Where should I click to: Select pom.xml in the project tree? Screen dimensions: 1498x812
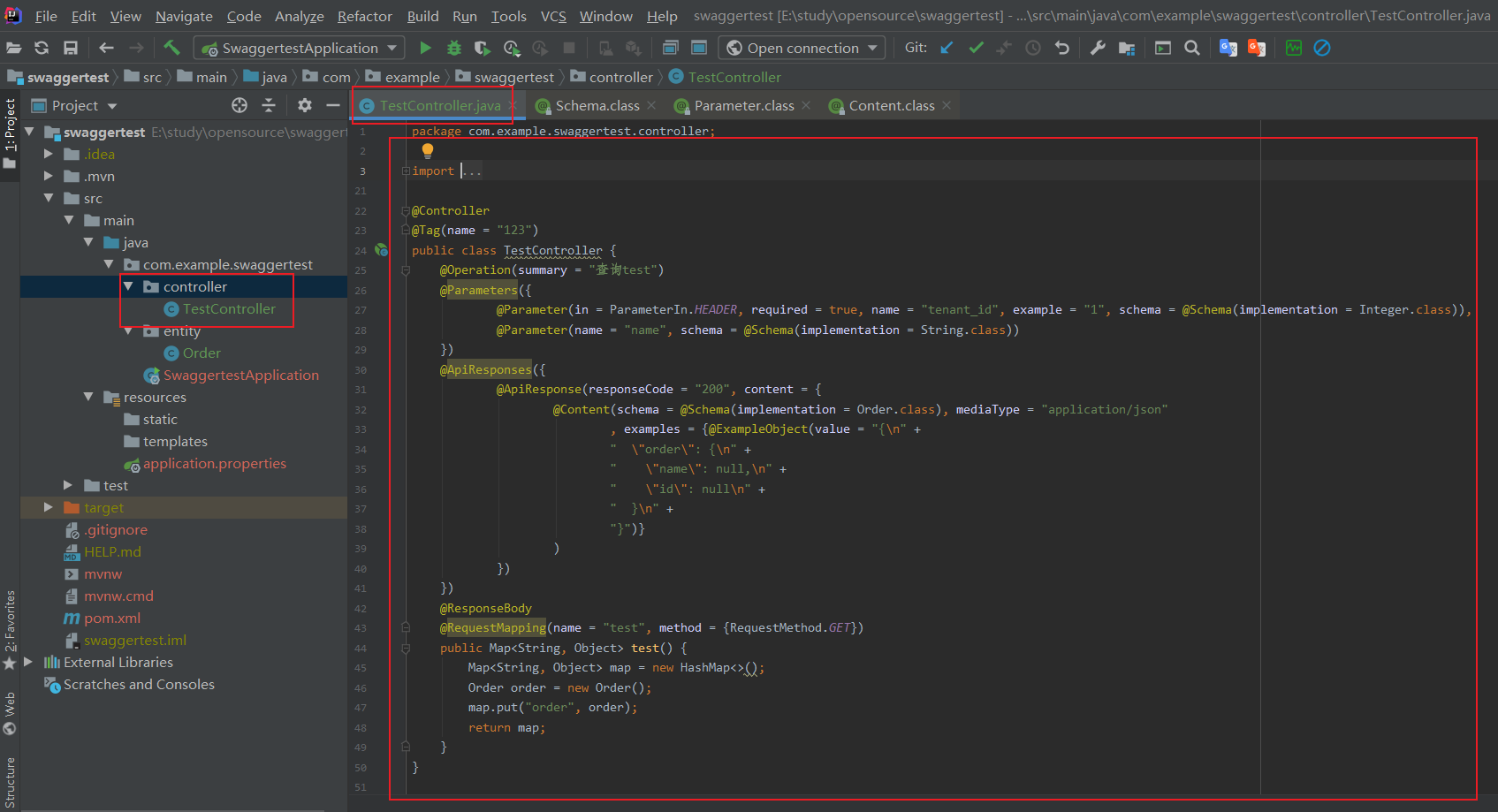click(x=112, y=618)
